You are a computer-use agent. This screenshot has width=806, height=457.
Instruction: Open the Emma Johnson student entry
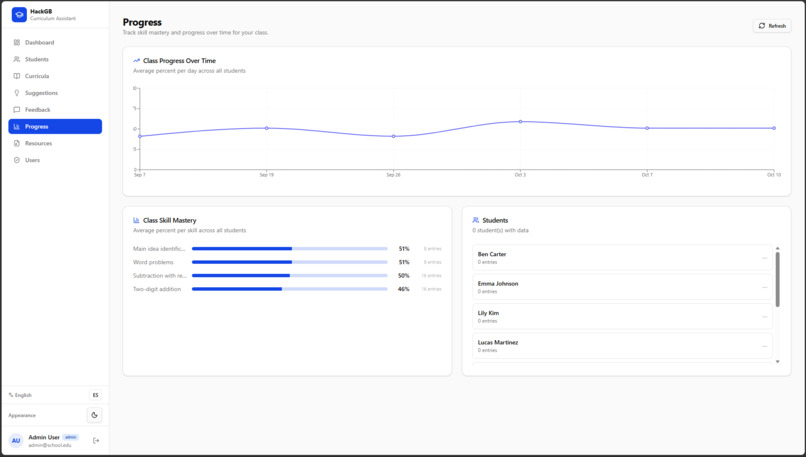tap(622, 287)
